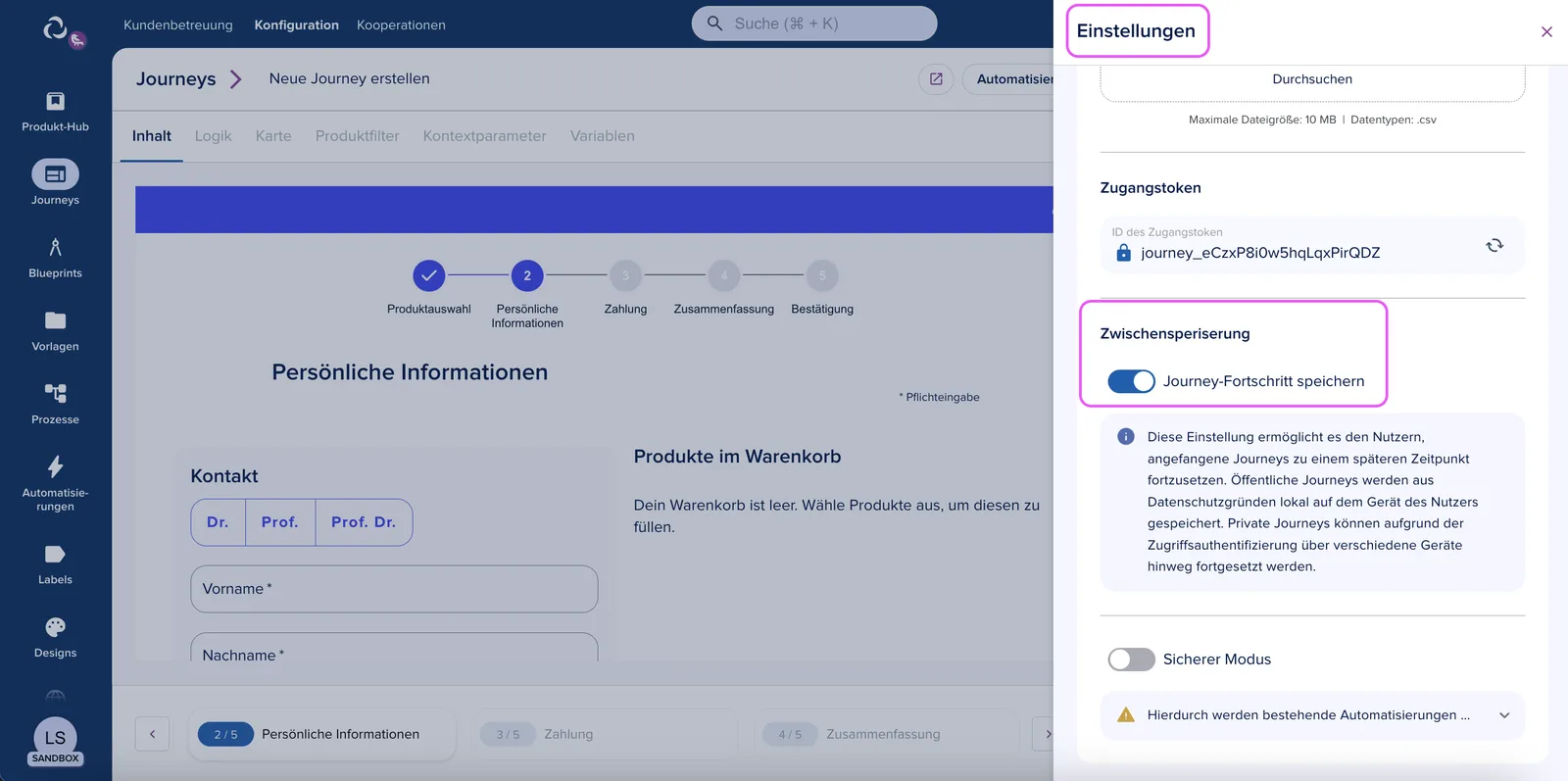Click the Zwischenspeicherung section heading

tap(1175, 334)
